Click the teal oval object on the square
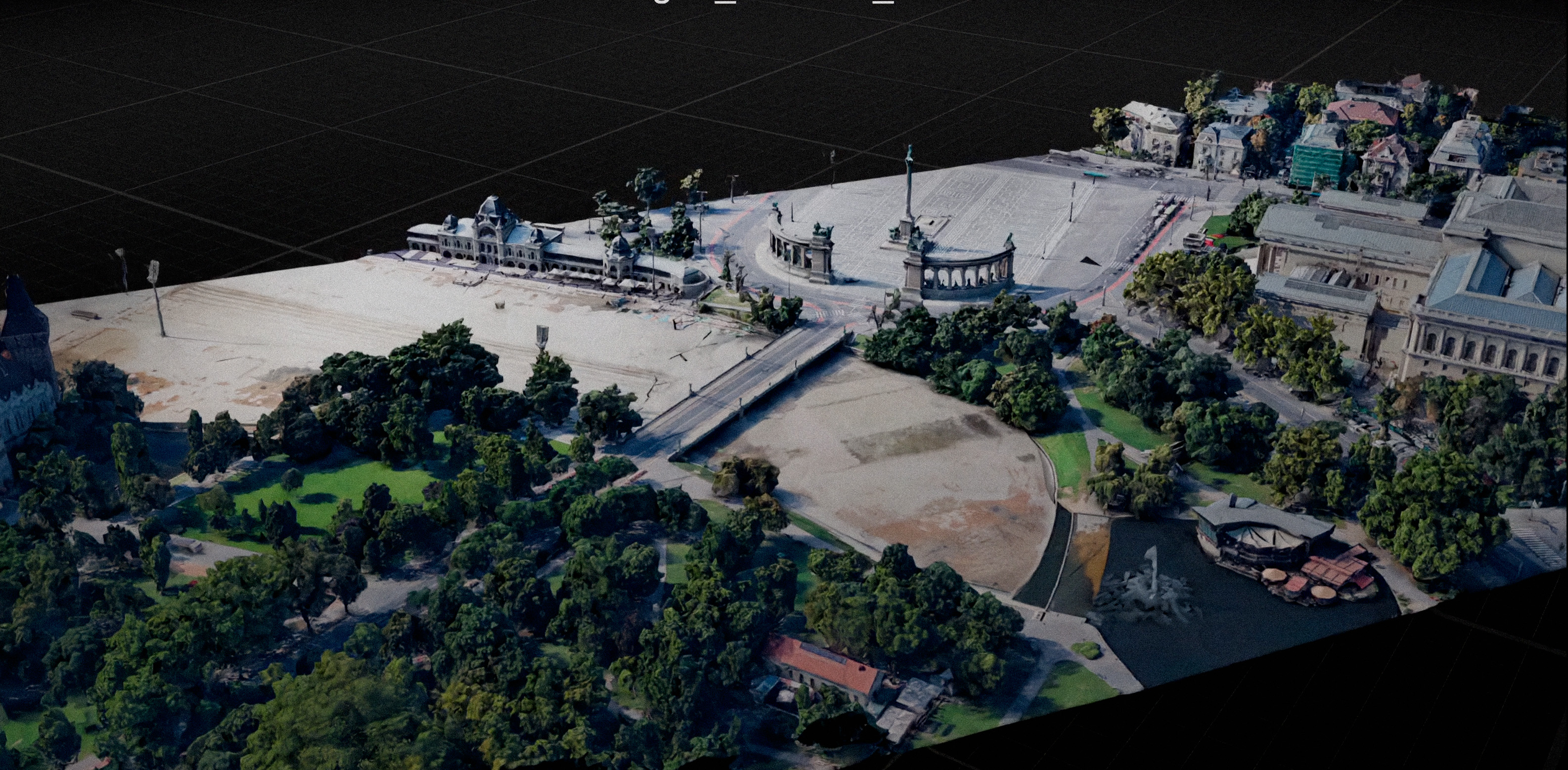Image resolution: width=1568 pixels, height=770 pixels. point(1096,175)
